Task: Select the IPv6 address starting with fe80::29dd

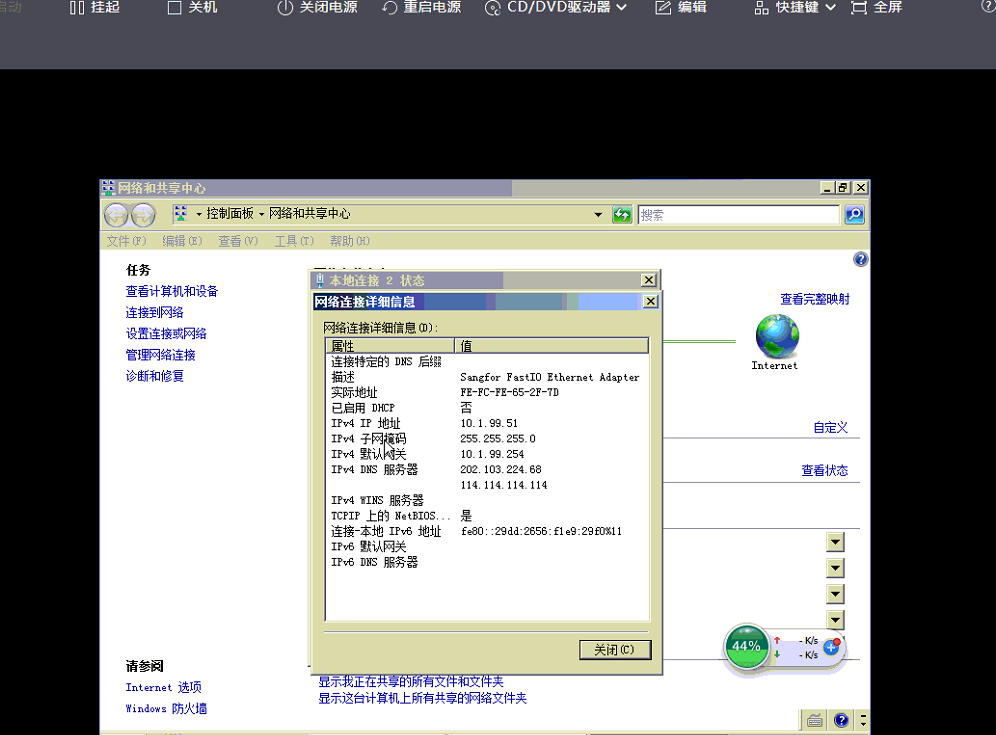Action: [541, 531]
